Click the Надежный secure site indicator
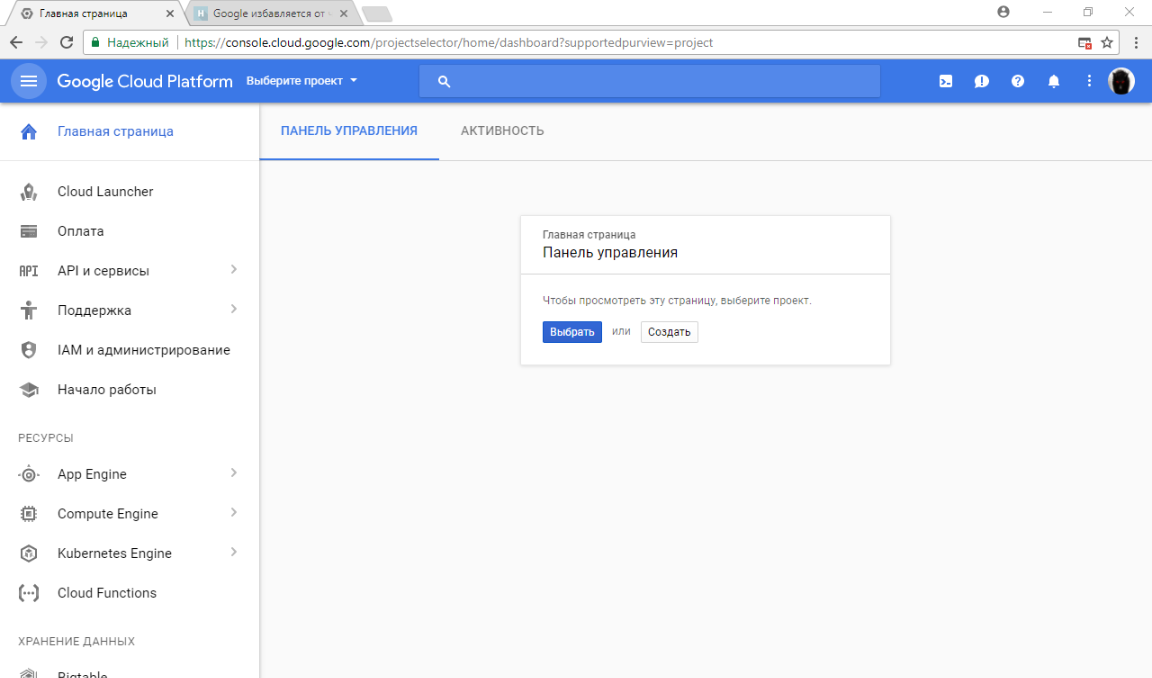1152x678 pixels. (x=130, y=43)
